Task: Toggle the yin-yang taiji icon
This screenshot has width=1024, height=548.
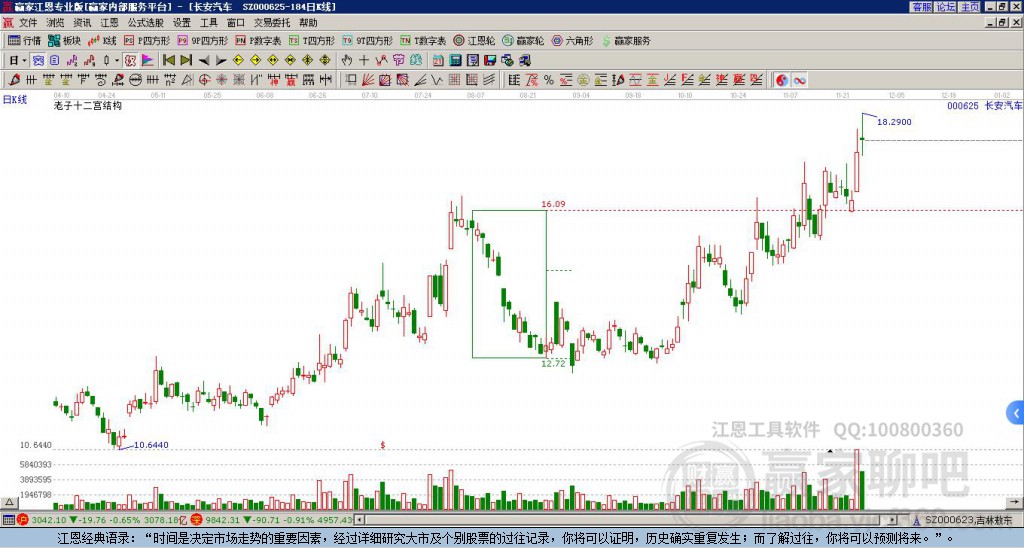Action: coord(782,80)
